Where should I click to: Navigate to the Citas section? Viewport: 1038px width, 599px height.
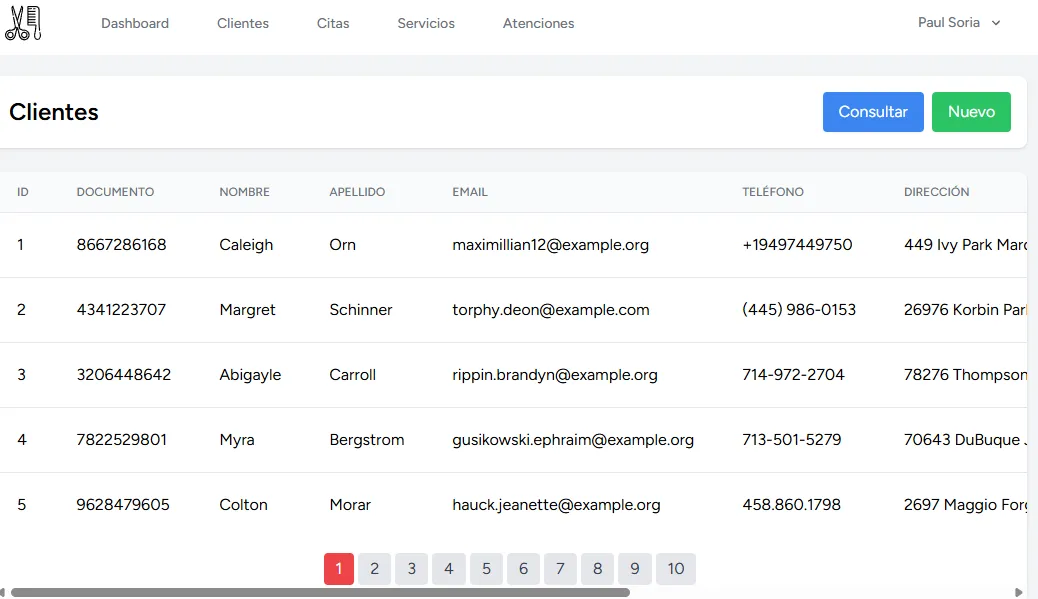[x=333, y=23]
